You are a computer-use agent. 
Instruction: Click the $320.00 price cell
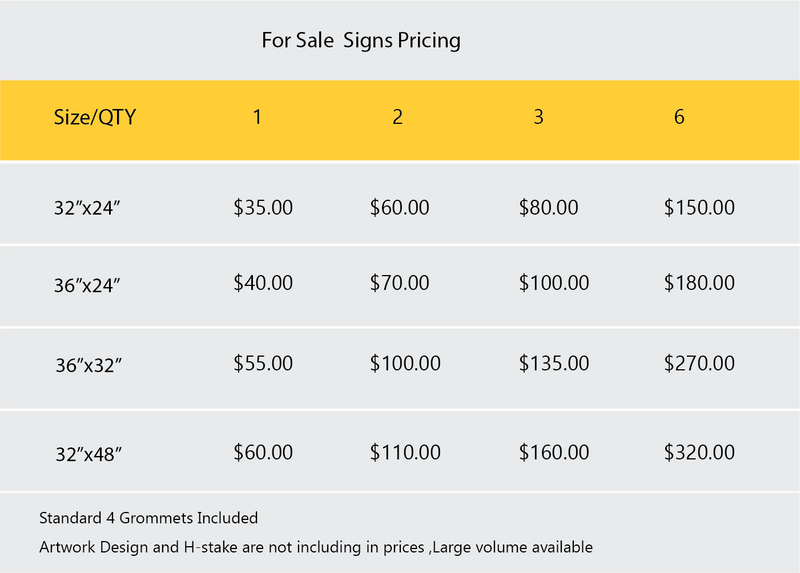tap(699, 452)
